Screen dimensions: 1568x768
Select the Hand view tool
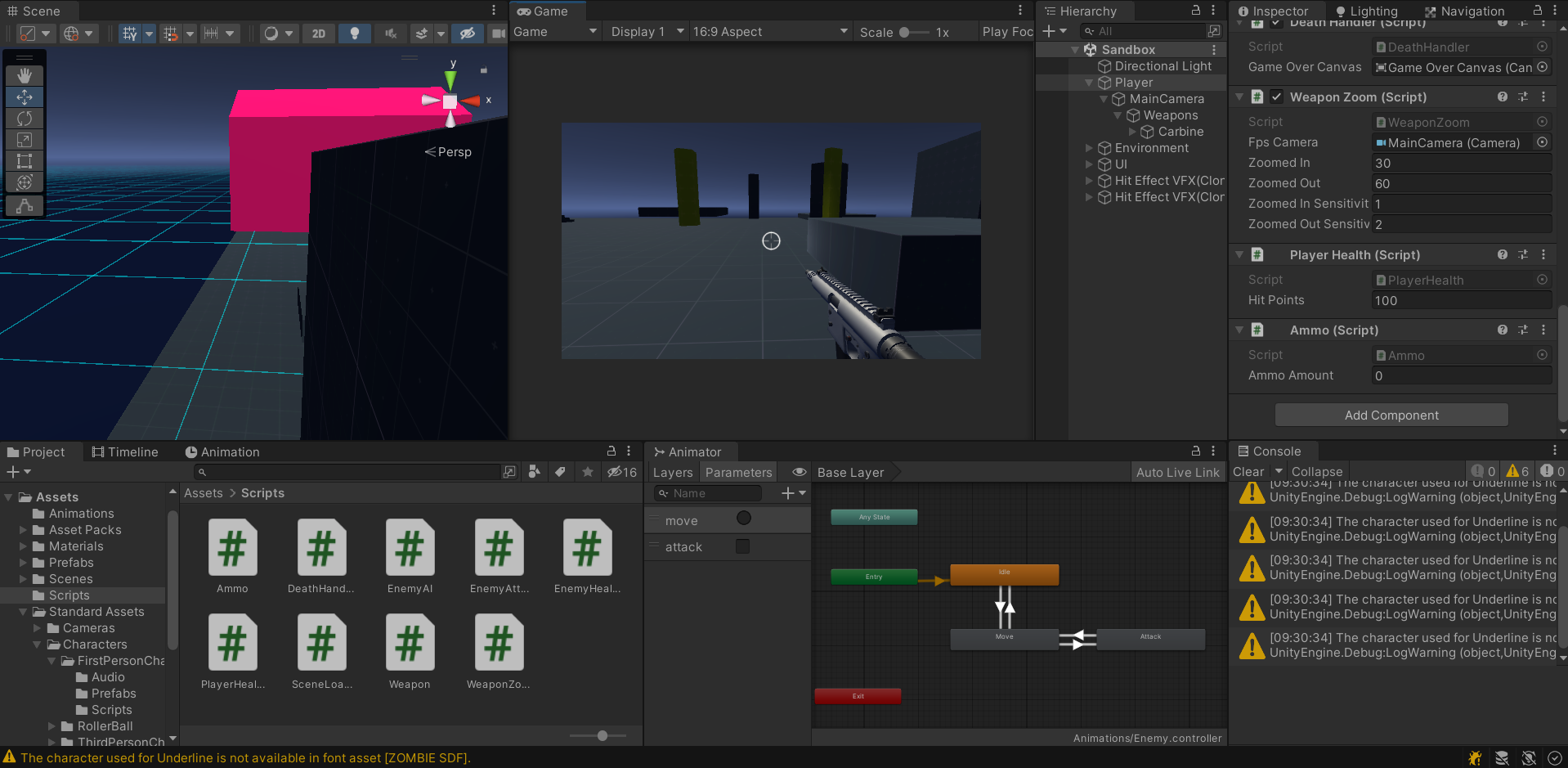(25, 75)
